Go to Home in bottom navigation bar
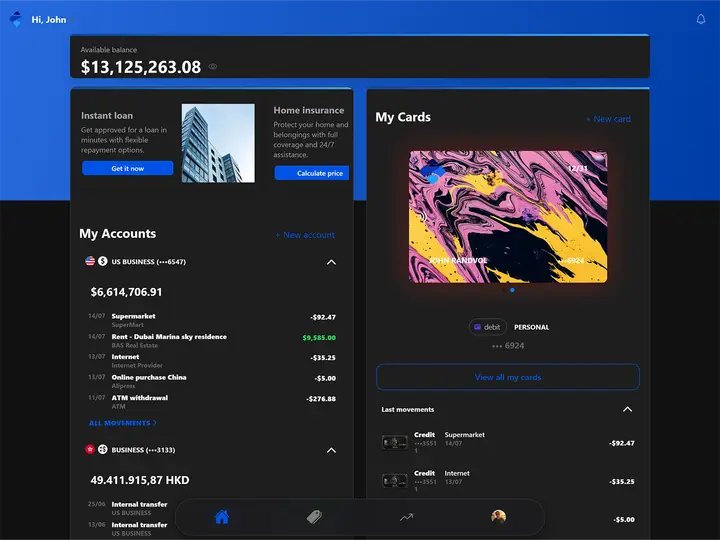 222,517
